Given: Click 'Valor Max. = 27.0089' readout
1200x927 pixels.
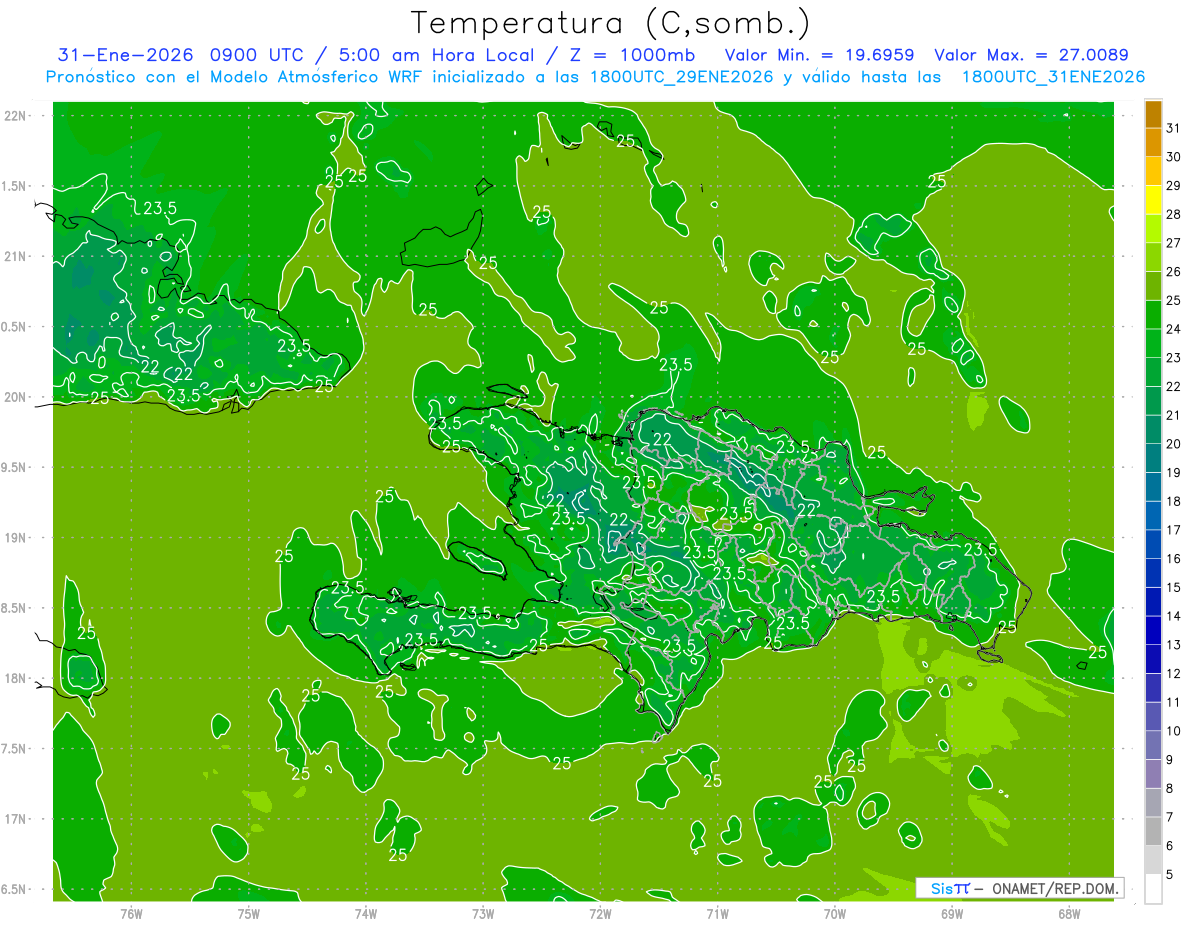Looking at the screenshot, I should coord(1032,55).
